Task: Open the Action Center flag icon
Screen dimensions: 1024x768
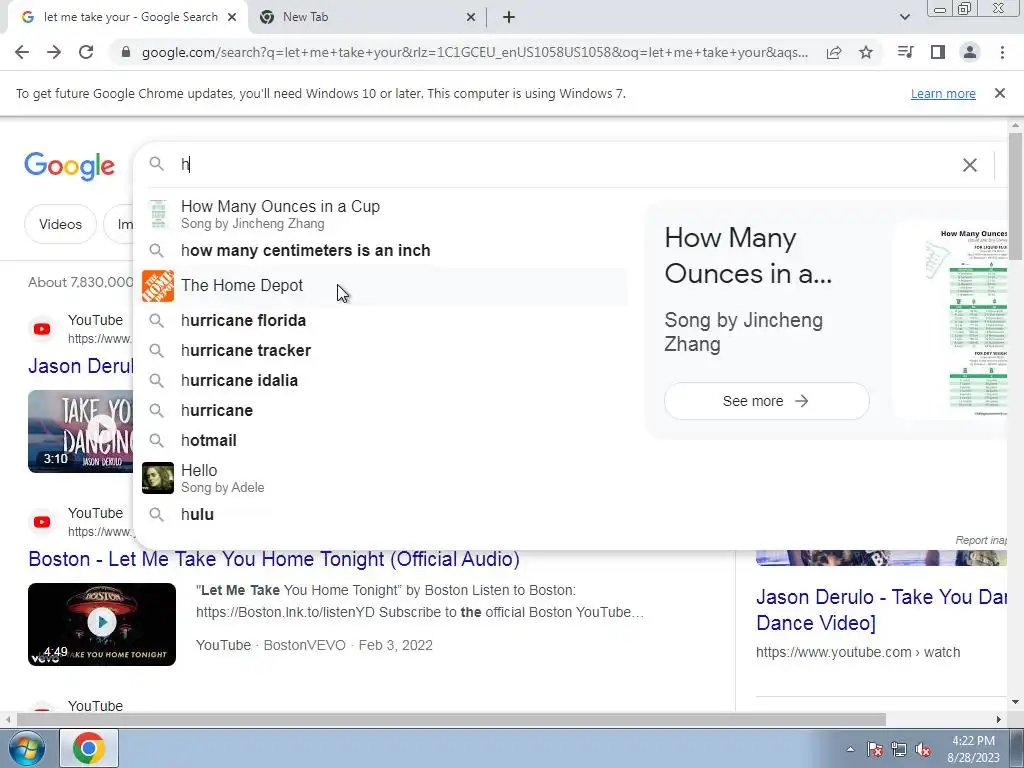Action: point(874,749)
